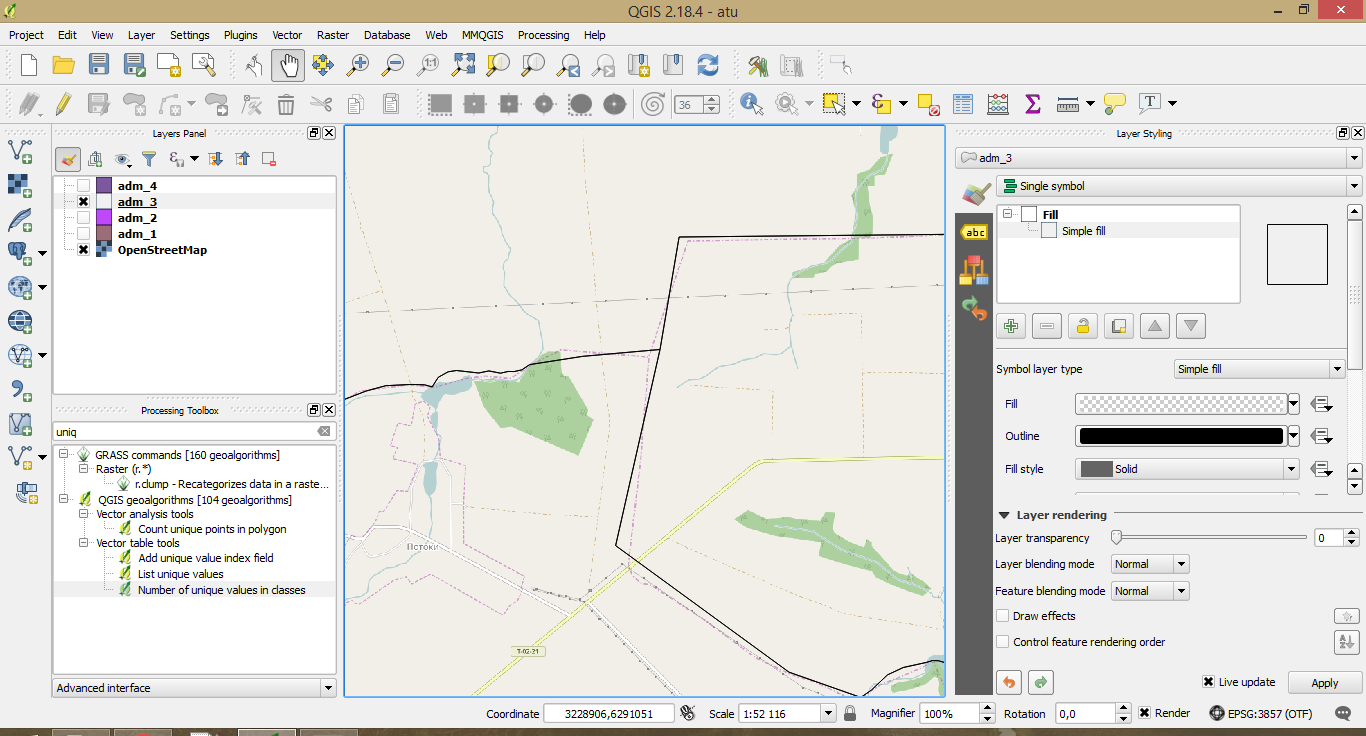Click the Apply button

coord(1324,683)
